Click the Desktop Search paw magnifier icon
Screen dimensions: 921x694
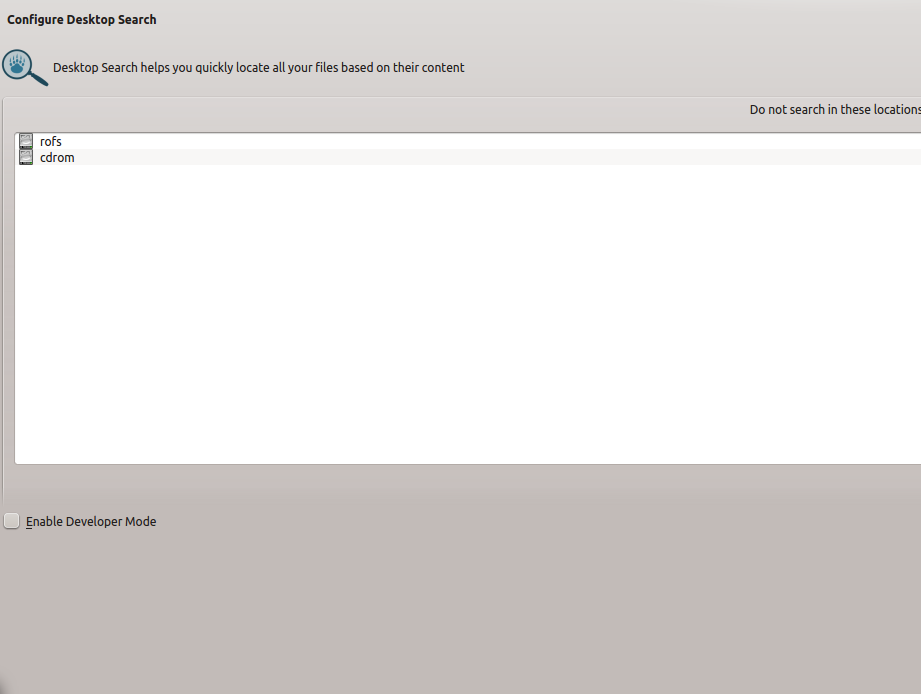coord(25,68)
